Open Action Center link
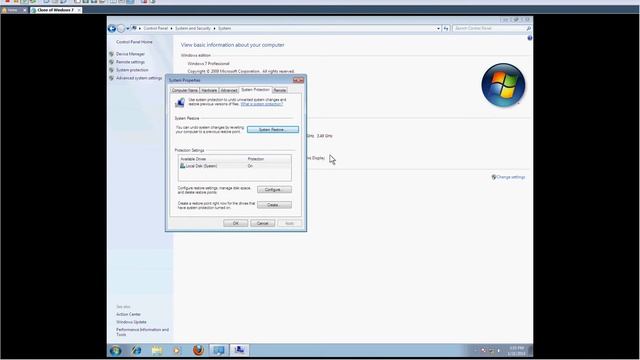This screenshot has width=640, height=360. [x=129, y=314]
